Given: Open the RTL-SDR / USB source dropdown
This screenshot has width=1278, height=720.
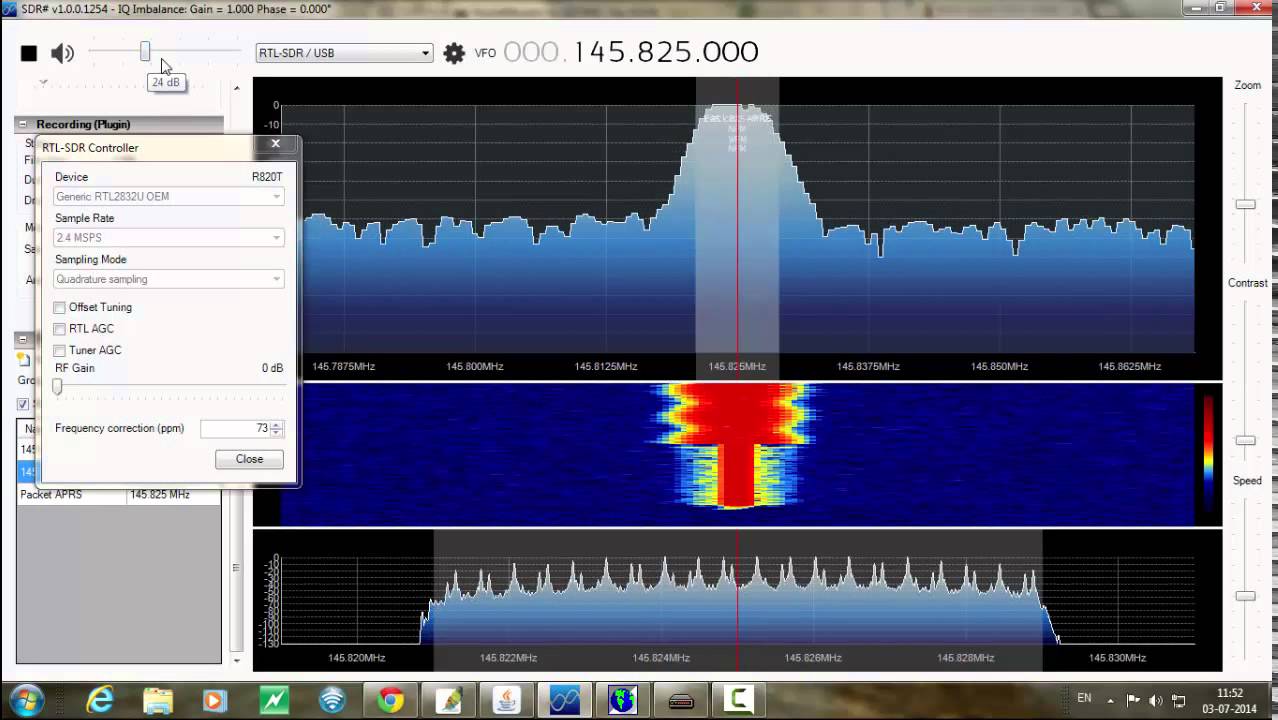Looking at the screenshot, I should tap(344, 53).
